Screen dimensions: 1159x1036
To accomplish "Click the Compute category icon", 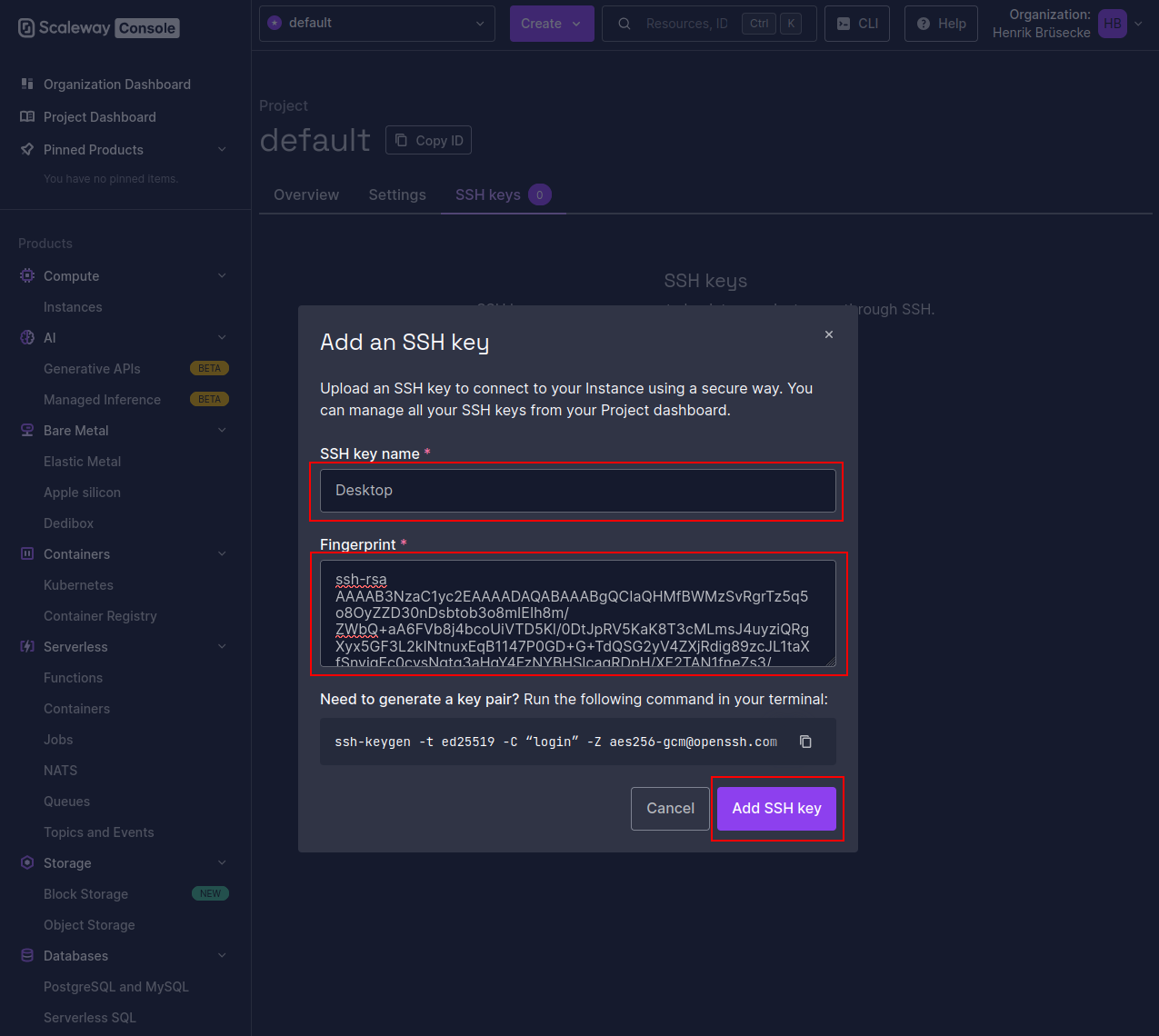I will pyautogui.click(x=27, y=275).
